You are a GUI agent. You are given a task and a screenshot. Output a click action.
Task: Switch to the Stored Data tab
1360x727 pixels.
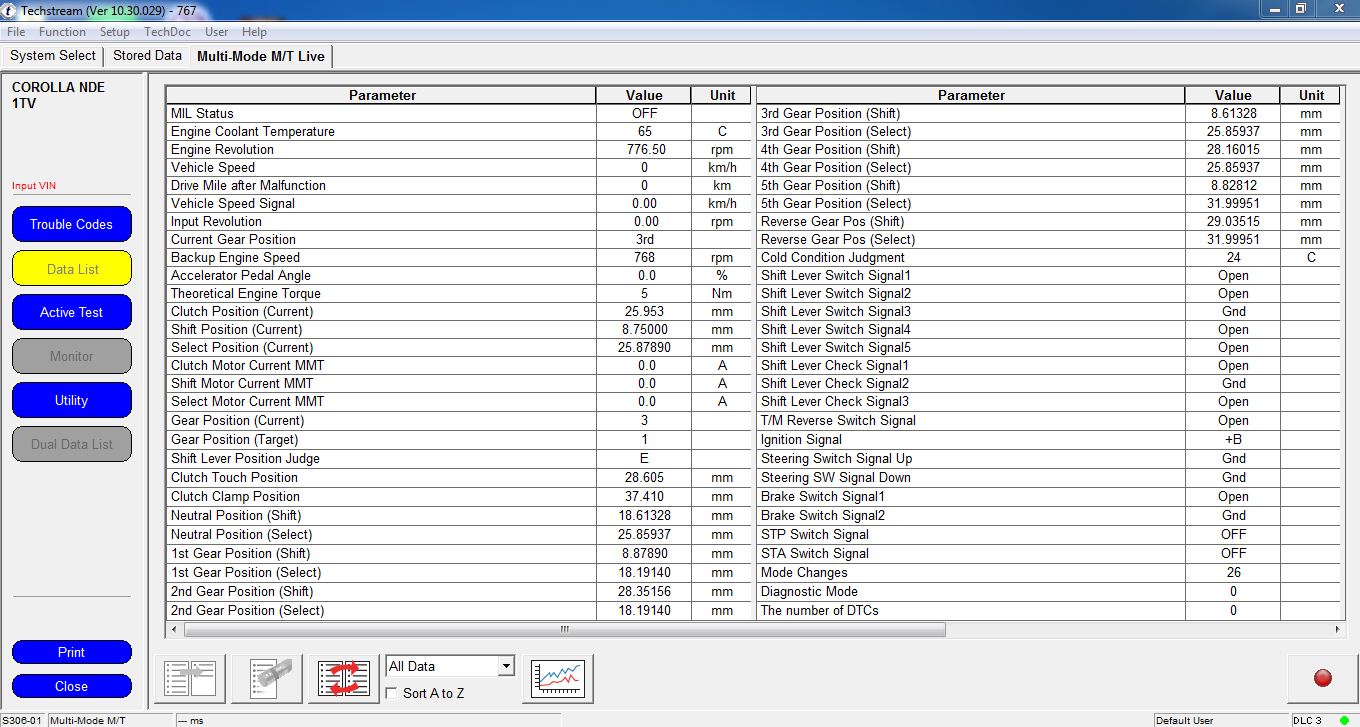pos(147,56)
